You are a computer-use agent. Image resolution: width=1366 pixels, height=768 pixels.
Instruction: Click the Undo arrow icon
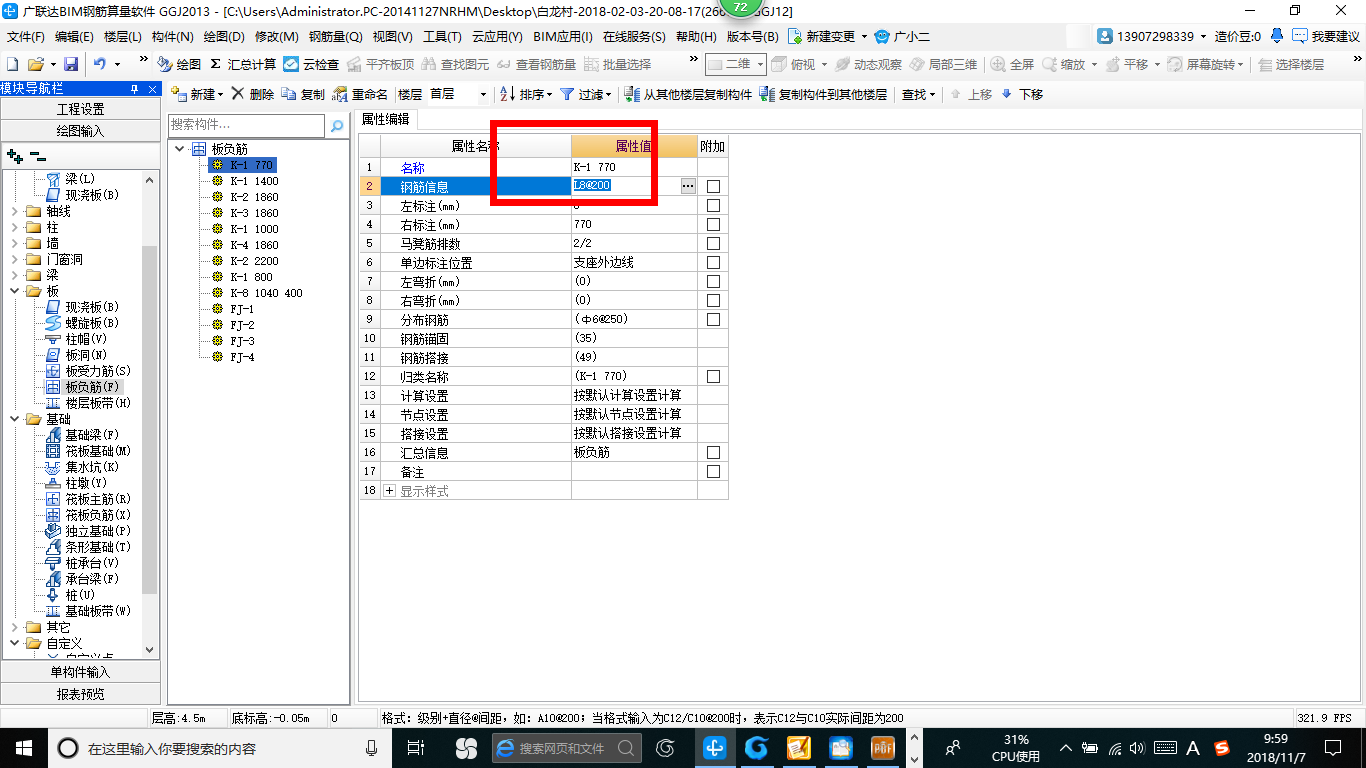click(100, 64)
